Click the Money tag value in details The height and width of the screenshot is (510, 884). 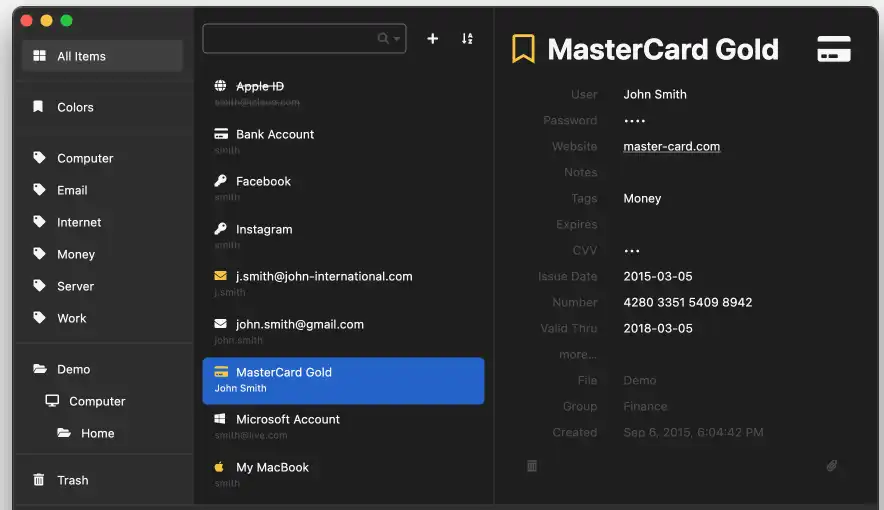[642, 198]
